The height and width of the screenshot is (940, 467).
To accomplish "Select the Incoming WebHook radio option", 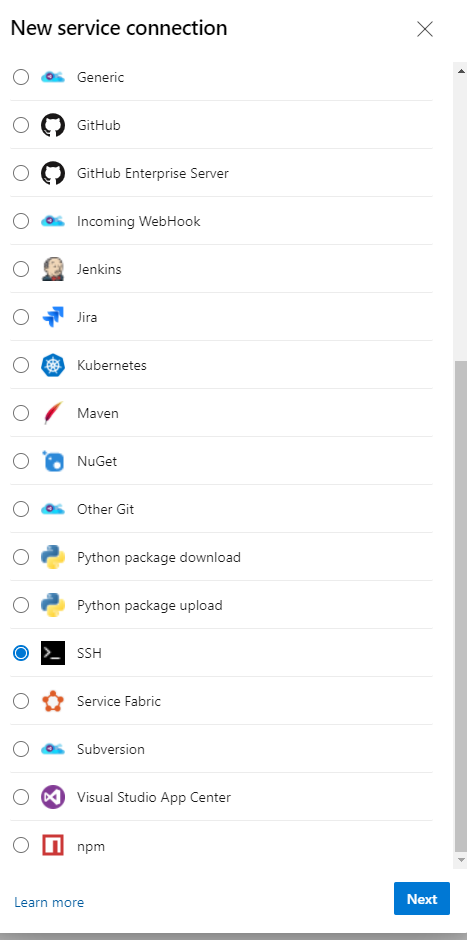I will [x=21, y=221].
